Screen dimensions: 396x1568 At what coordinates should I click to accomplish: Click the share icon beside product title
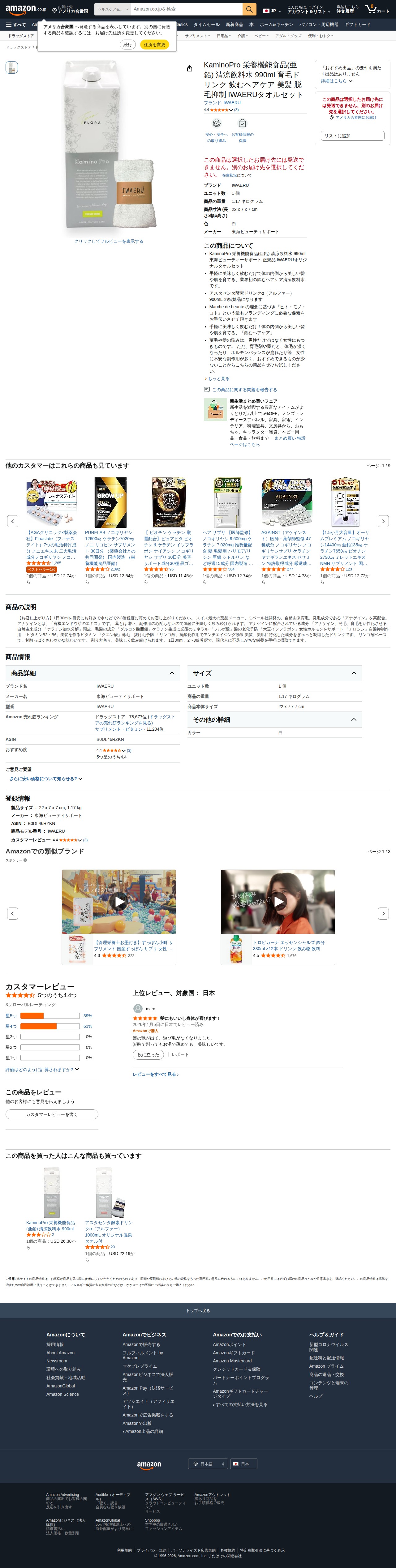(x=189, y=68)
